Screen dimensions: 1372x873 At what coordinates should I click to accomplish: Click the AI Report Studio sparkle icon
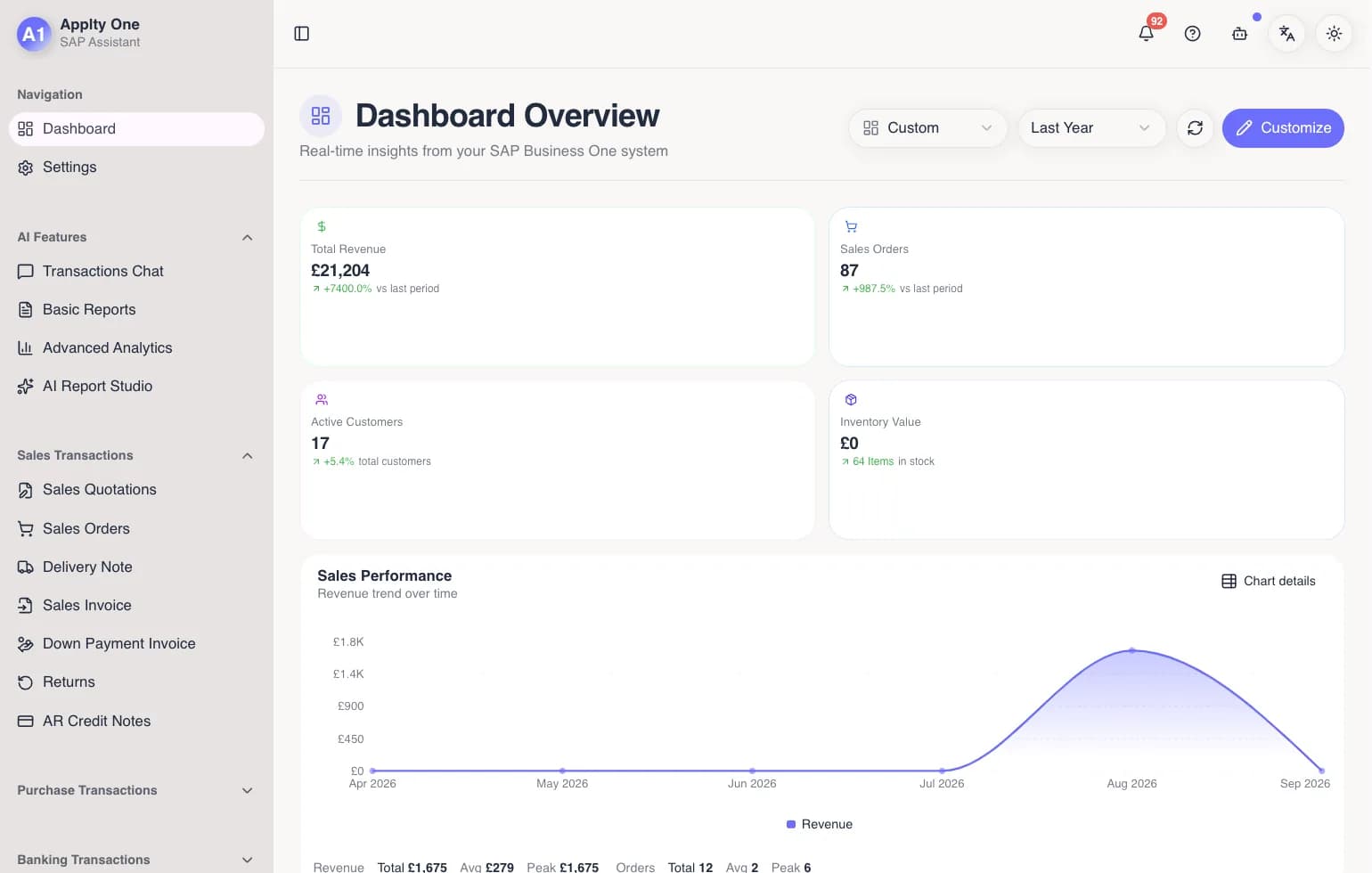point(26,387)
